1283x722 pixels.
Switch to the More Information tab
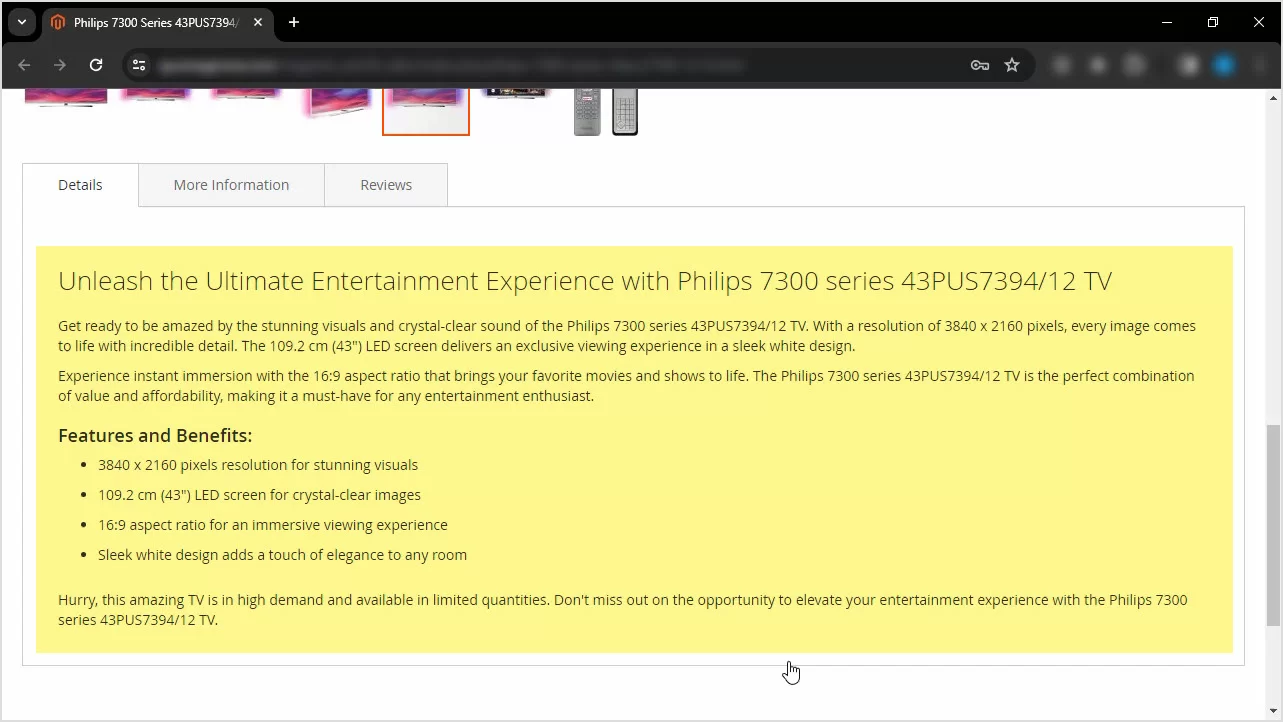231,185
